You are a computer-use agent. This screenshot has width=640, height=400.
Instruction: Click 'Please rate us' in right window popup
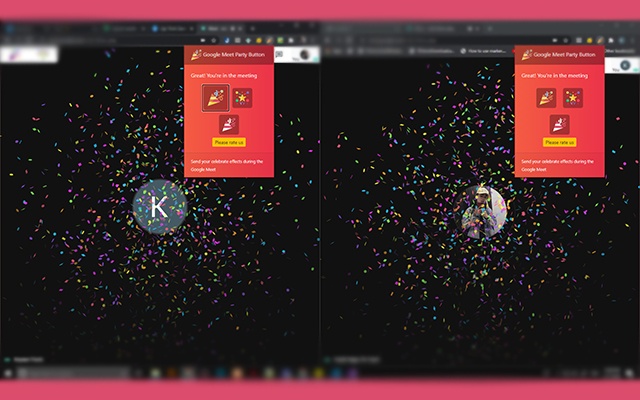tap(560, 142)
